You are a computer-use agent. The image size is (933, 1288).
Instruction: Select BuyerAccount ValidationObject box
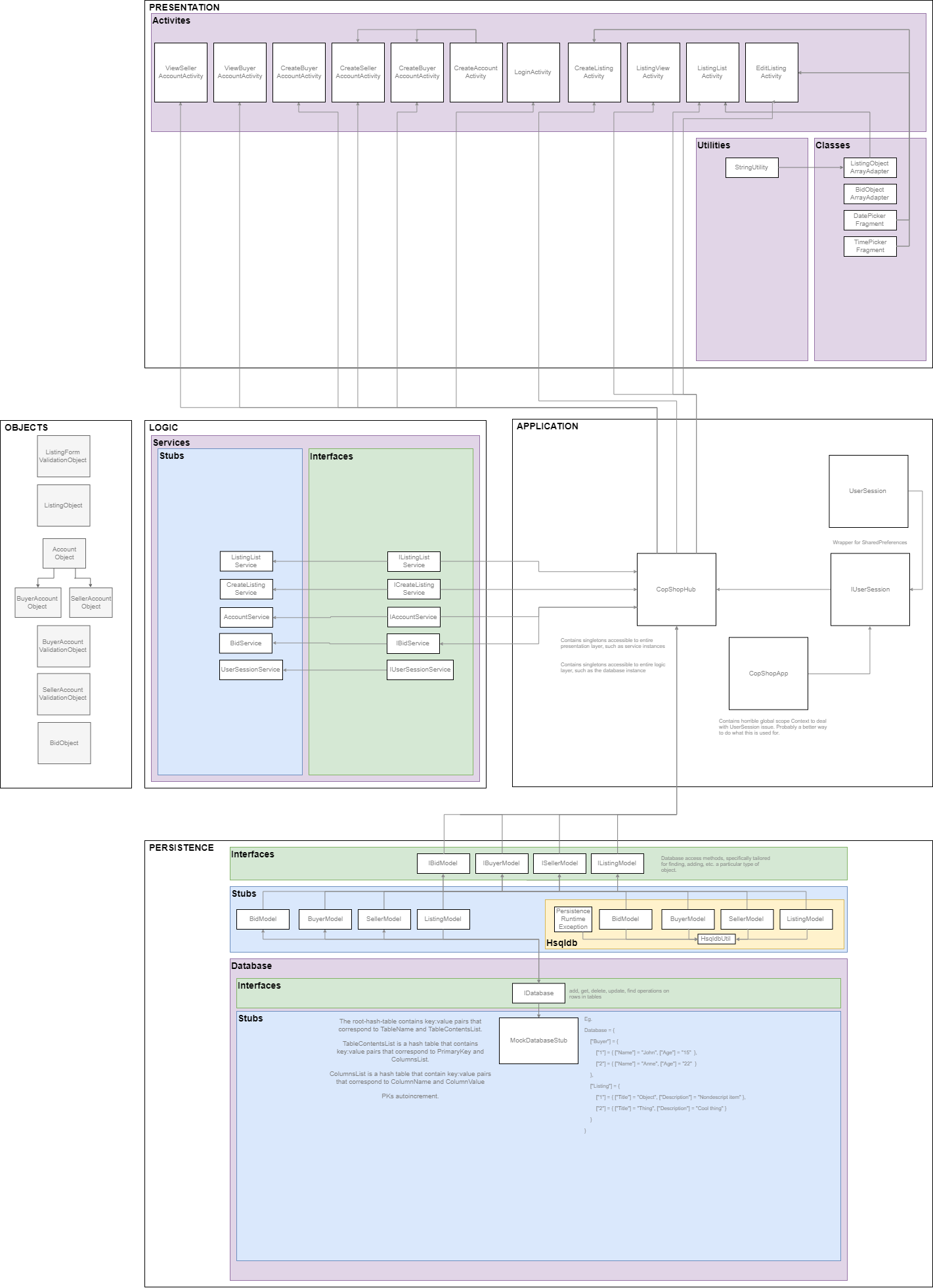pos(64,646)
